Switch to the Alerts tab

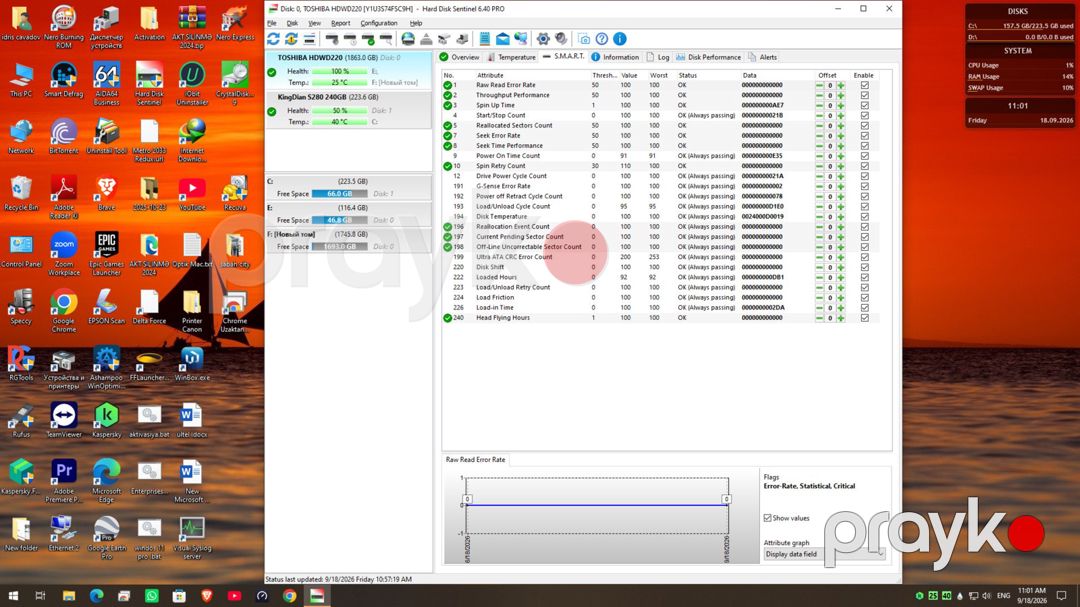tap(762, 57)
